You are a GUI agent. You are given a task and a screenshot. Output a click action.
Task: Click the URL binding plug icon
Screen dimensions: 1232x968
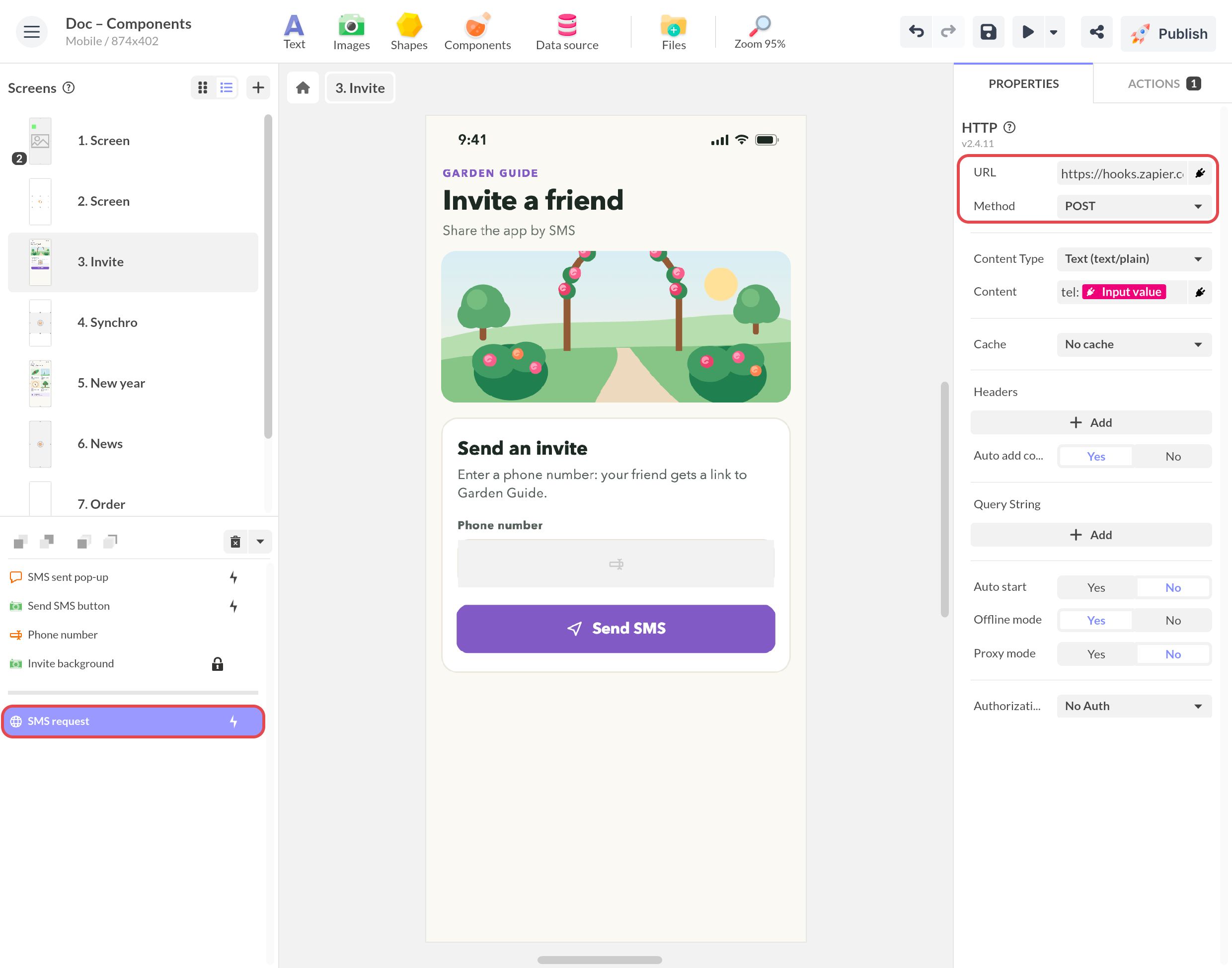[x=1200, y=173]
